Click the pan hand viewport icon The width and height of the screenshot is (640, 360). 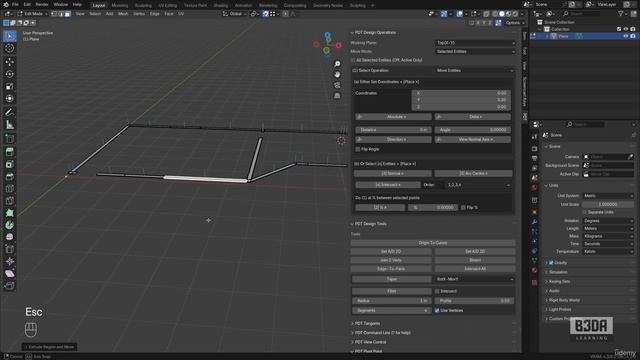tap(337, 75)
